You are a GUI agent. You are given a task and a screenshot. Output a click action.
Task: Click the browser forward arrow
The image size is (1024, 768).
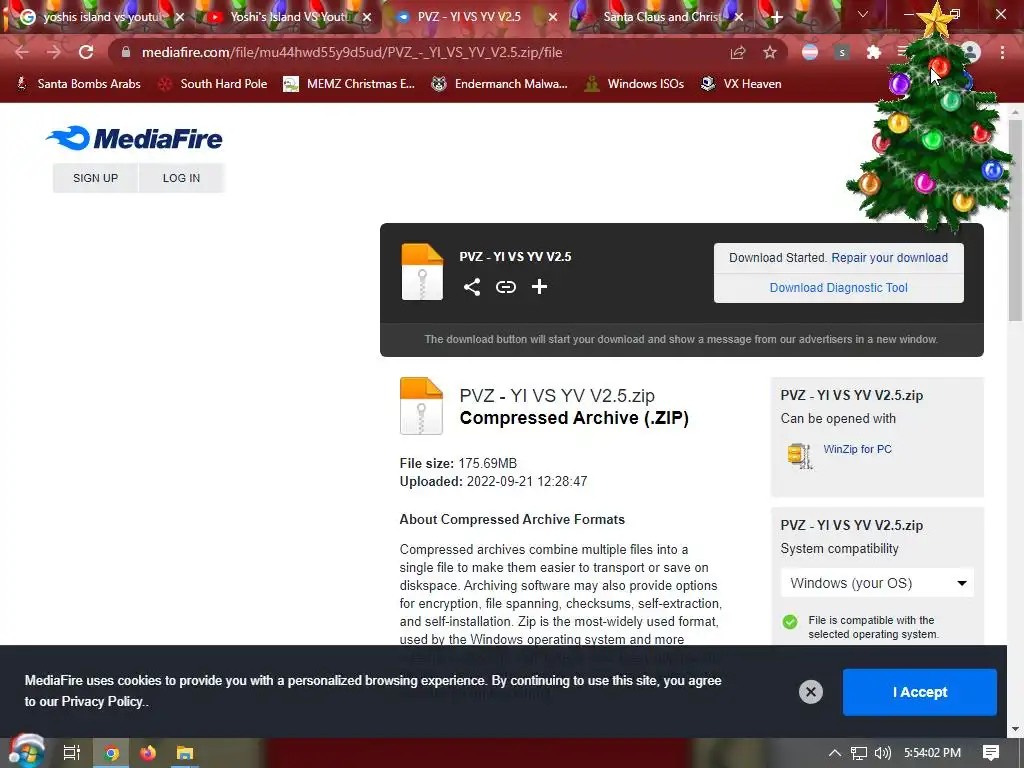point(54,52)
